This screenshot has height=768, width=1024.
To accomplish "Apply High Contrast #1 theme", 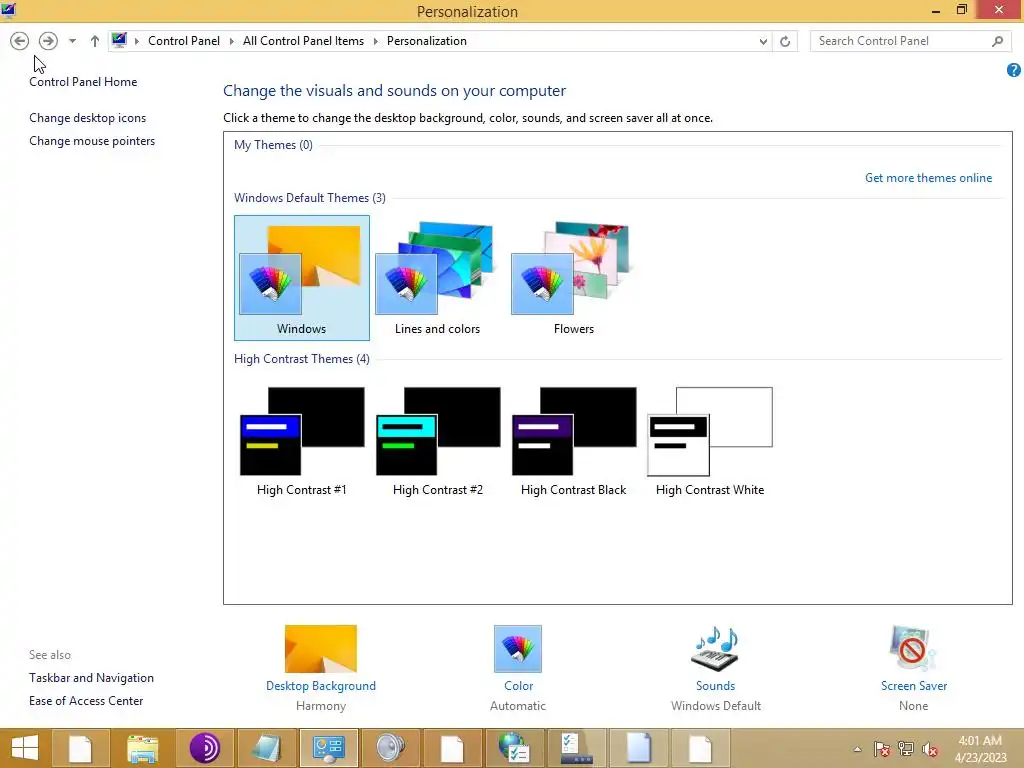I will click(302, 441).
